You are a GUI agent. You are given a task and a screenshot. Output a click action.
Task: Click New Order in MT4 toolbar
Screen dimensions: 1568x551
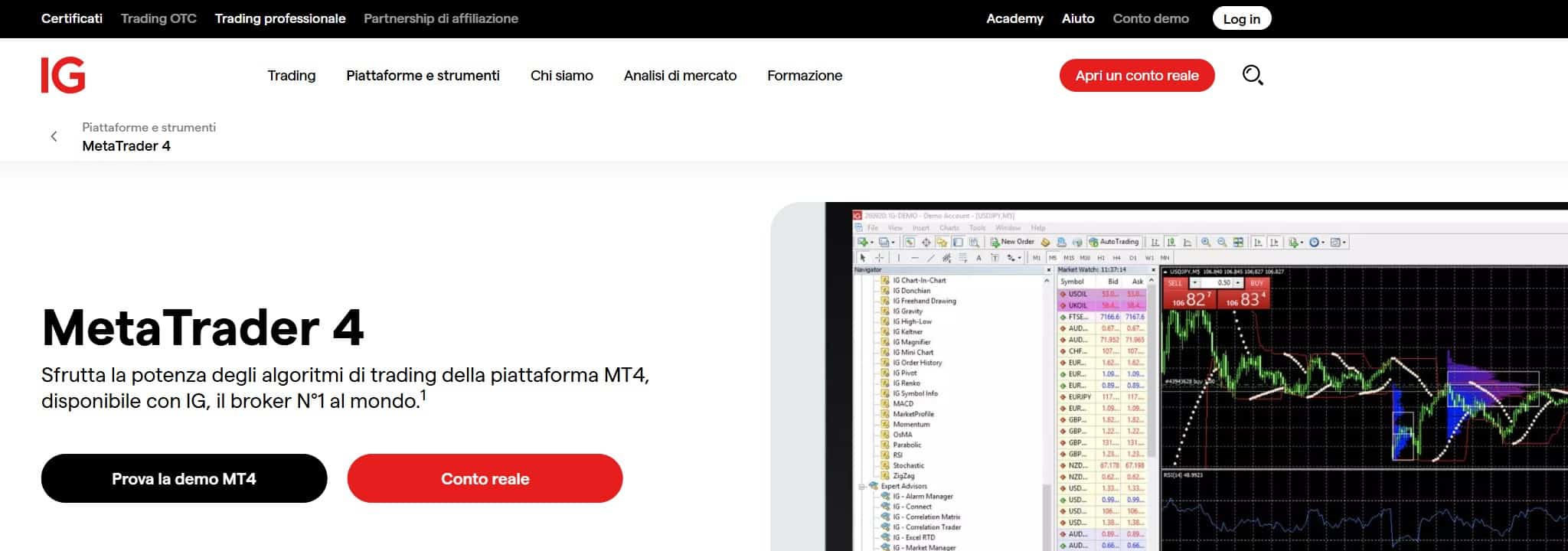(1012, 242)
